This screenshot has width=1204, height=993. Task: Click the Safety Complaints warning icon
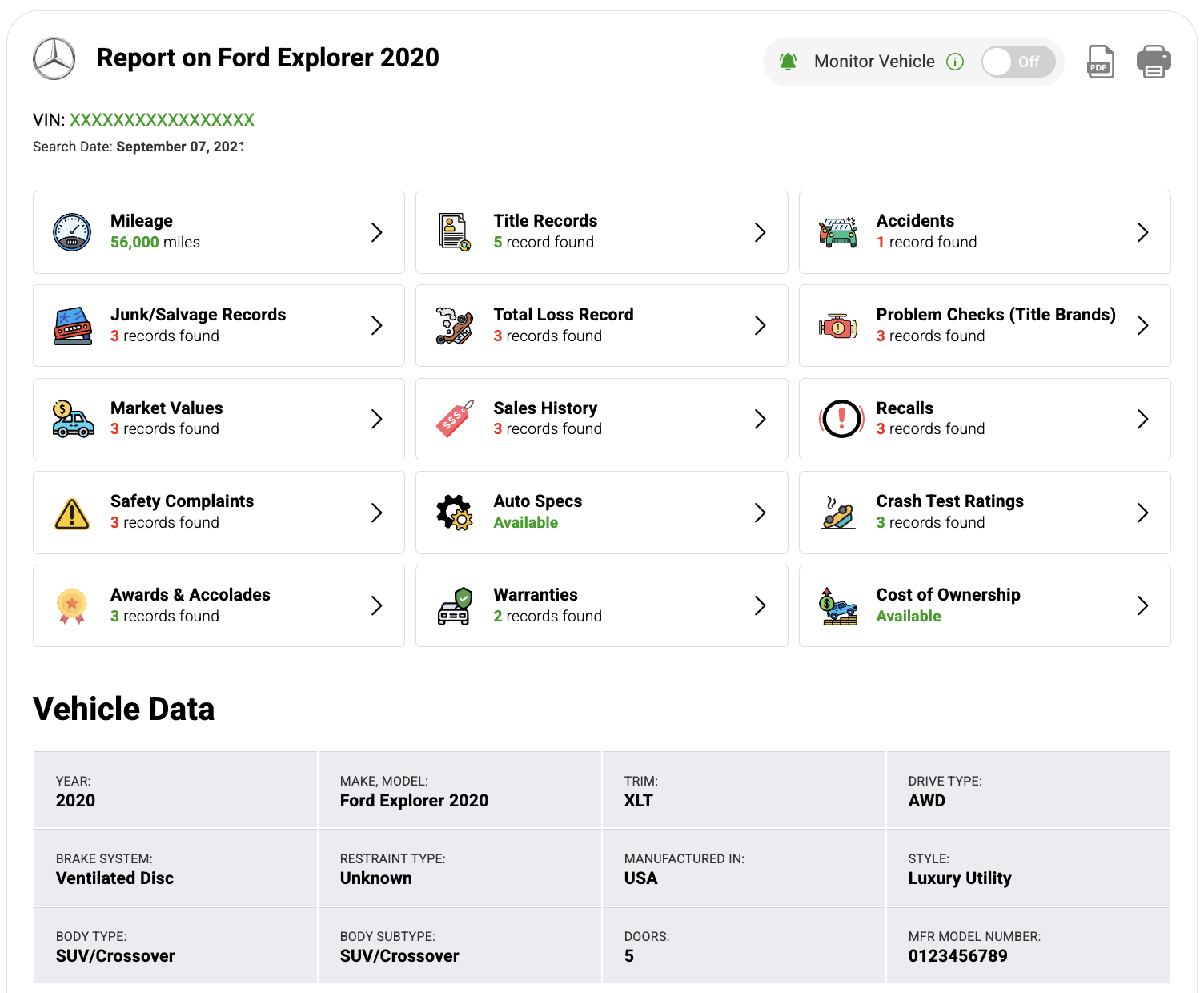71,512
